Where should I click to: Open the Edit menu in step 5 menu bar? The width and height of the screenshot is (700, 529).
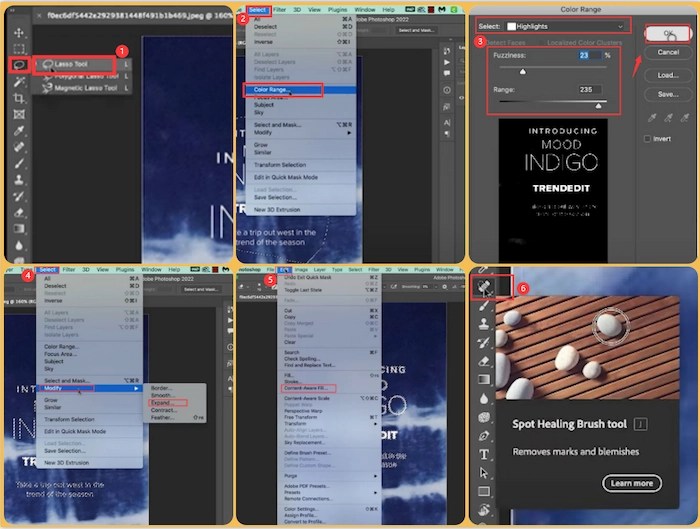[284, 270]
